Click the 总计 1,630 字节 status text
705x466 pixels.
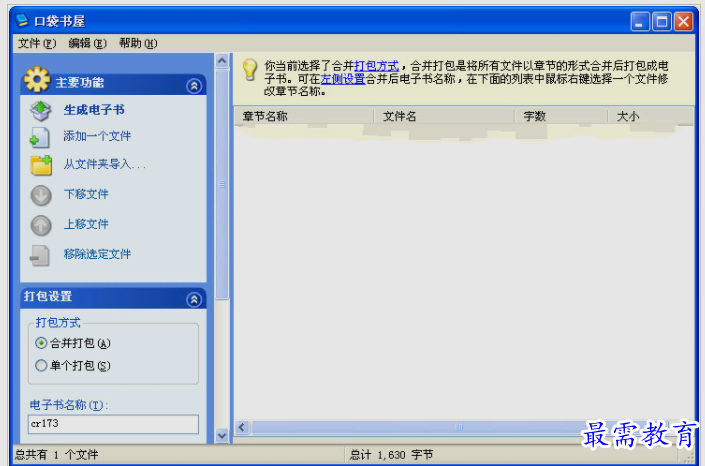pos(391,455)
